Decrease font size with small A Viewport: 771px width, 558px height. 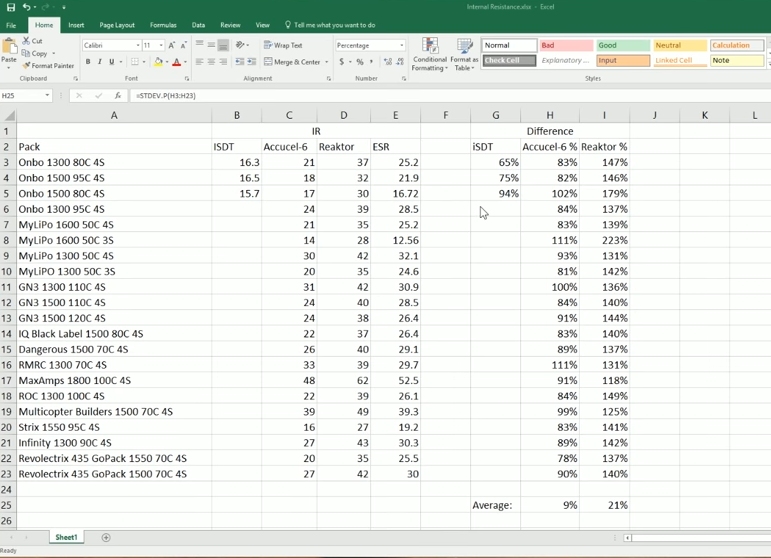tap(183, 45)
